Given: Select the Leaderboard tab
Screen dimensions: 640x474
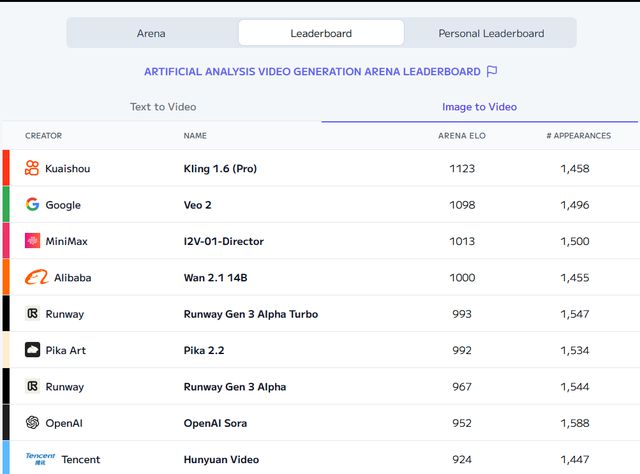Looking at the screenshot, I should tap(321, 33).
